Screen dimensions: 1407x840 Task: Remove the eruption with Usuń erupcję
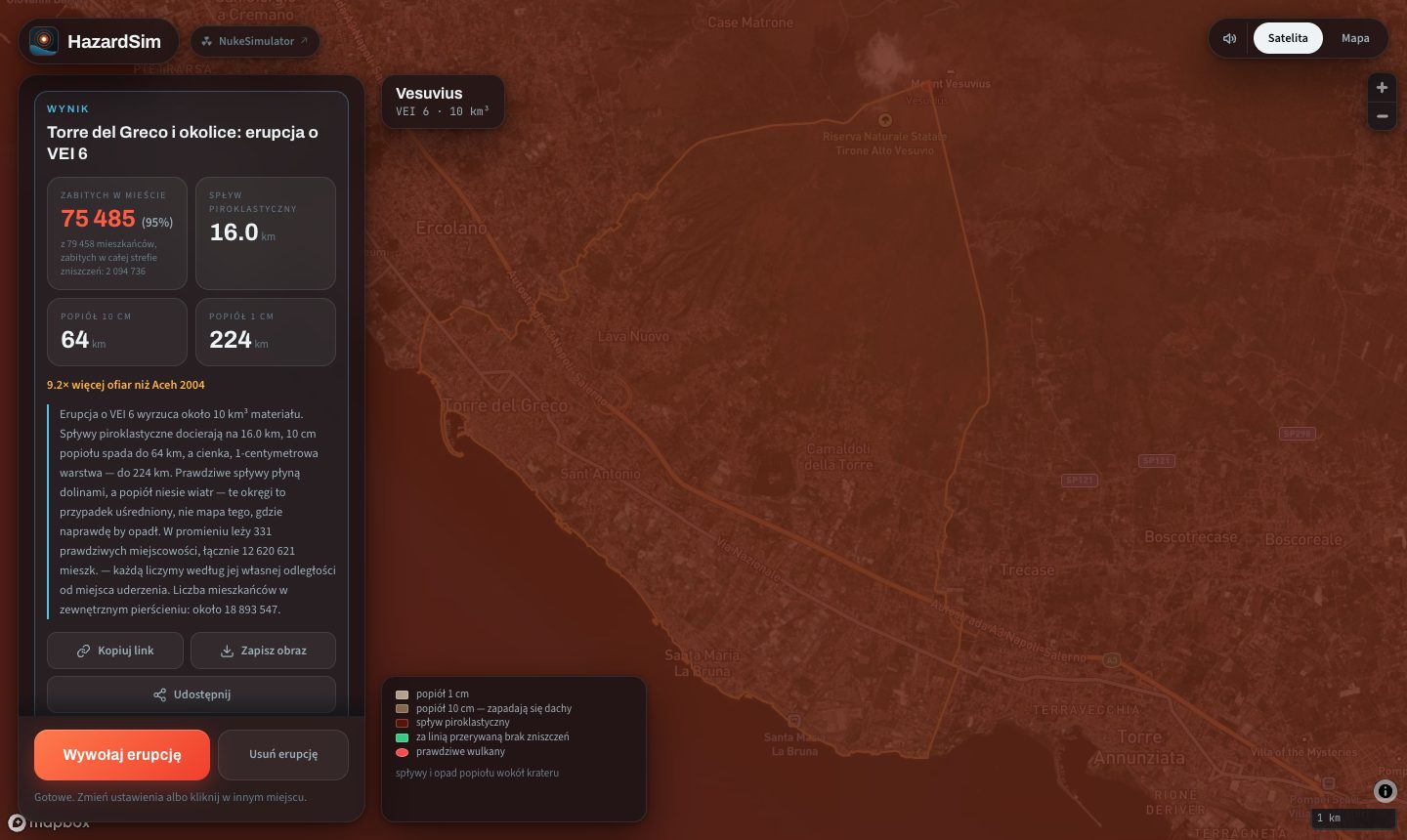point(283,755)
